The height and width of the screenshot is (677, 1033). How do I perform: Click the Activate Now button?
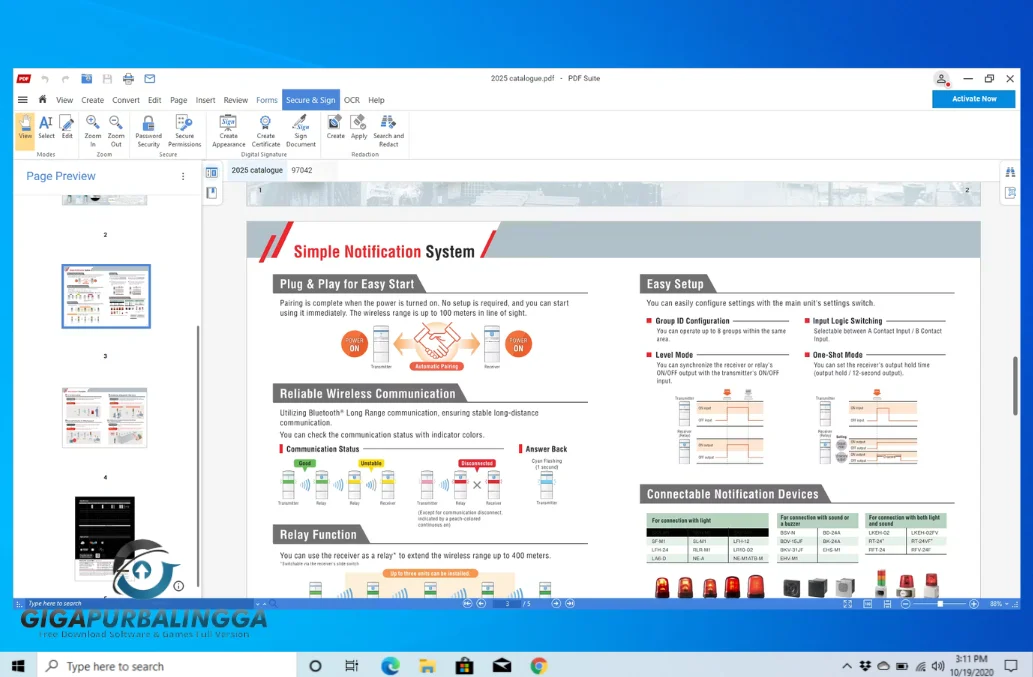pyautogui.click(x=974, y=99)
